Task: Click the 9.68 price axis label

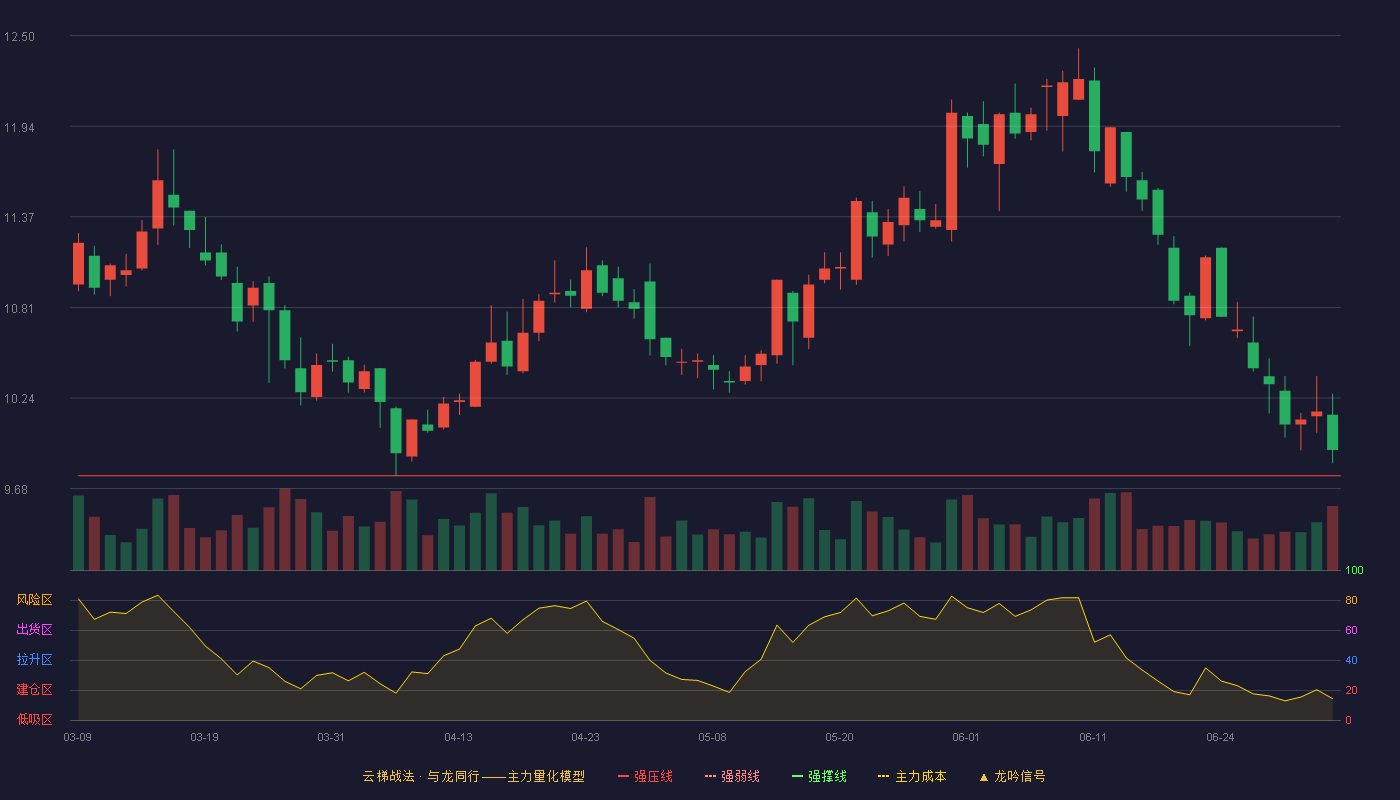Action: 16,489
